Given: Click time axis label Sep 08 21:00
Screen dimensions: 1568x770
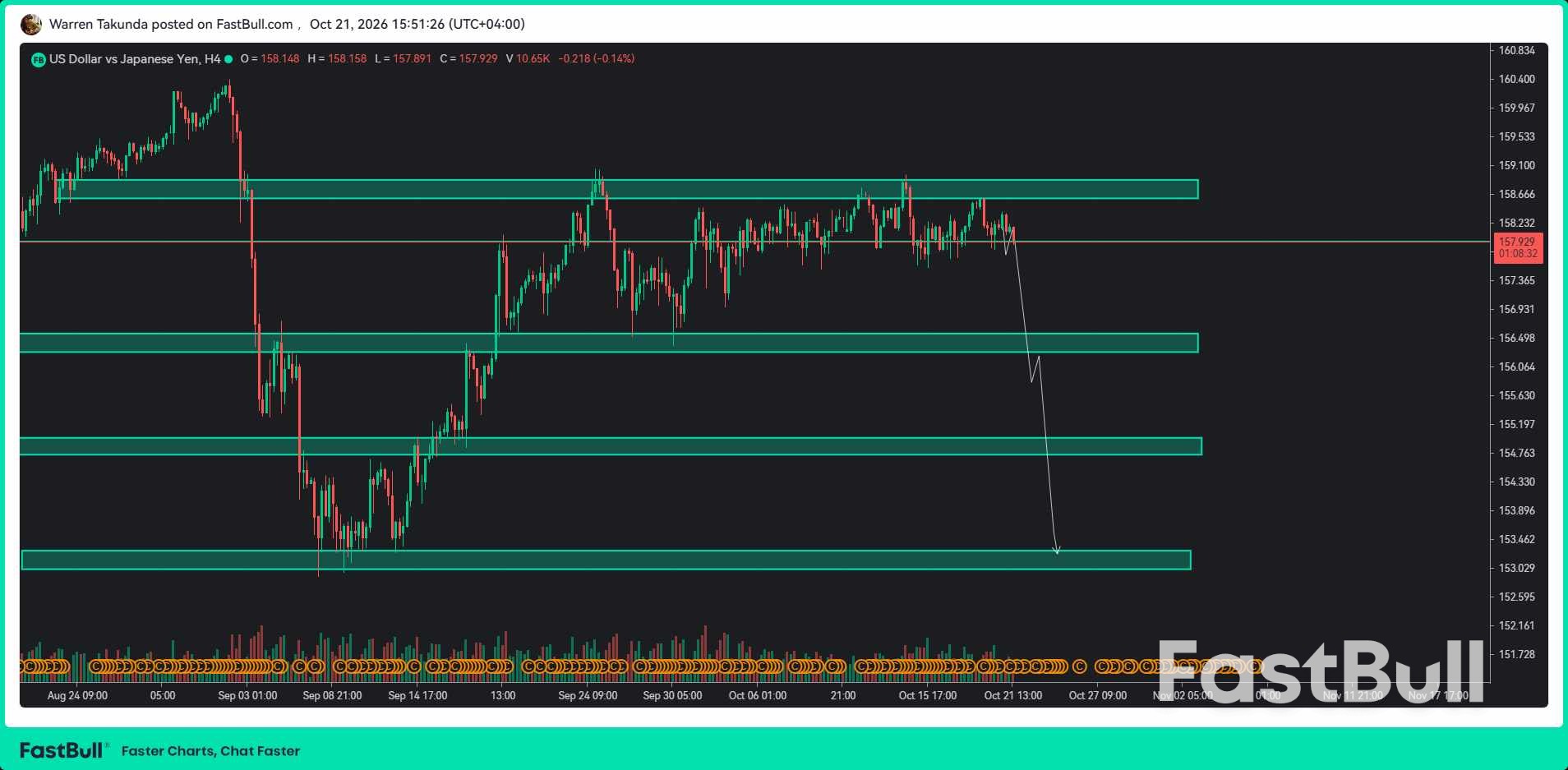Looking at the screenshot, I should 332,695.
